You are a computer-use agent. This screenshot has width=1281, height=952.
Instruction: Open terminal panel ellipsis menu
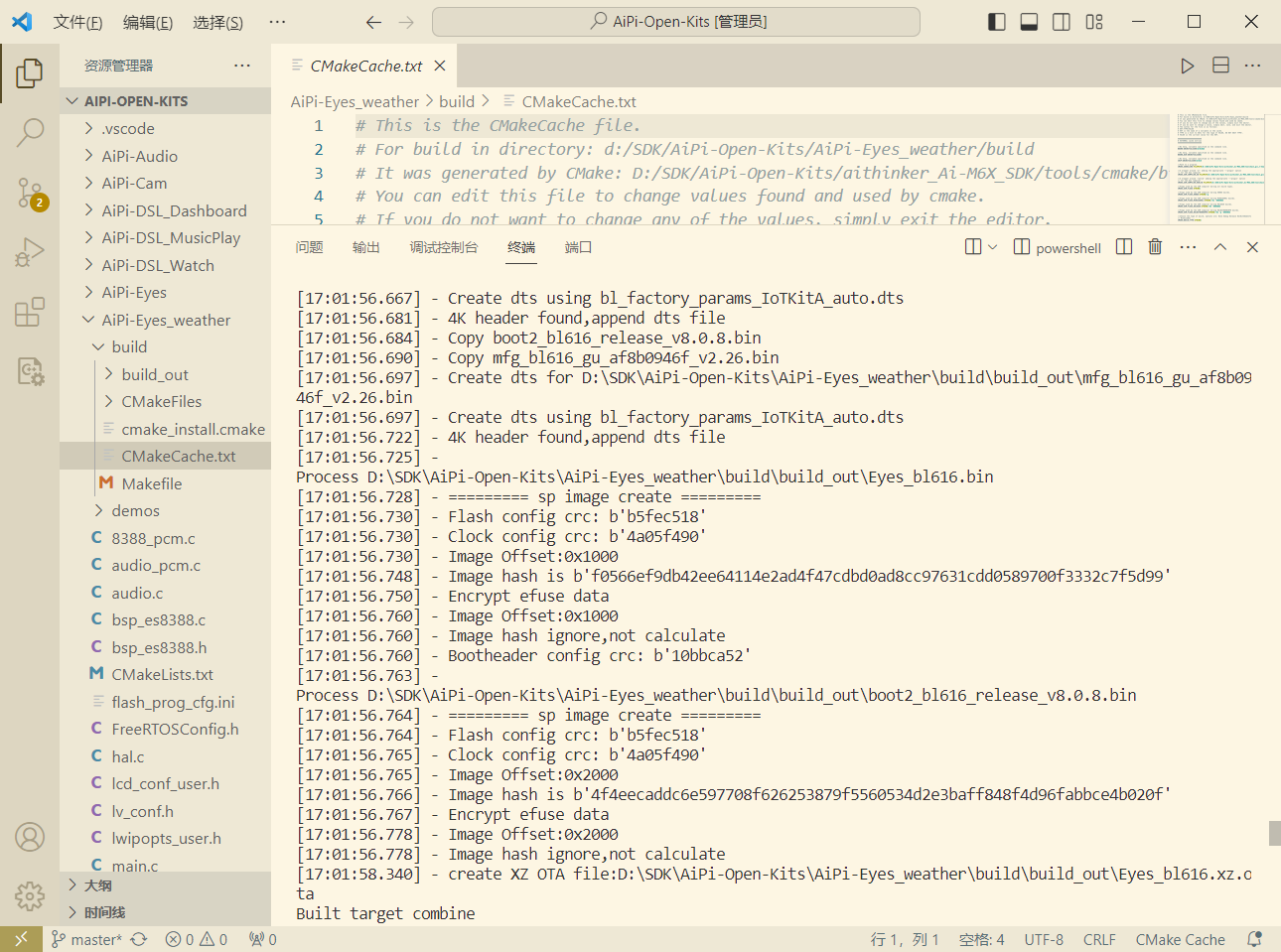1189,247
